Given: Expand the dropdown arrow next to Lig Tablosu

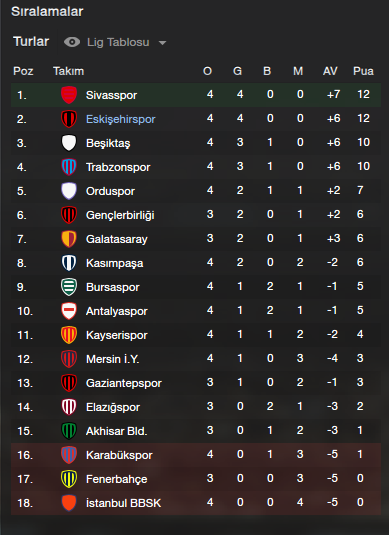Looking at the screenshot, I should click(162, 43).
